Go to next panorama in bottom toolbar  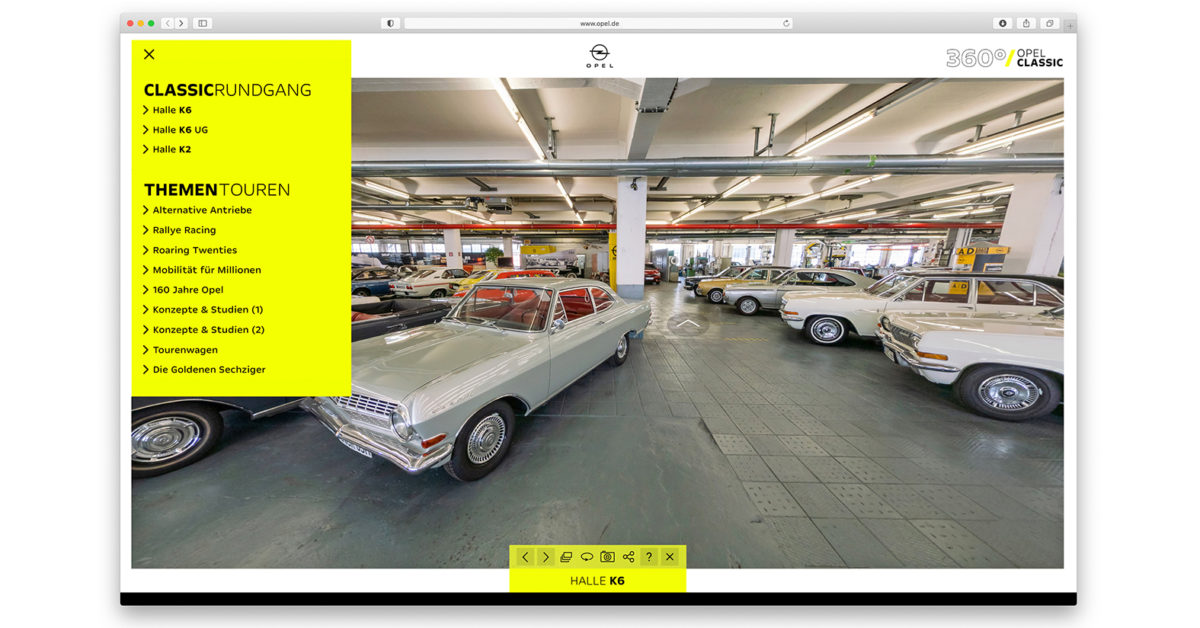(x=546, y=557)
